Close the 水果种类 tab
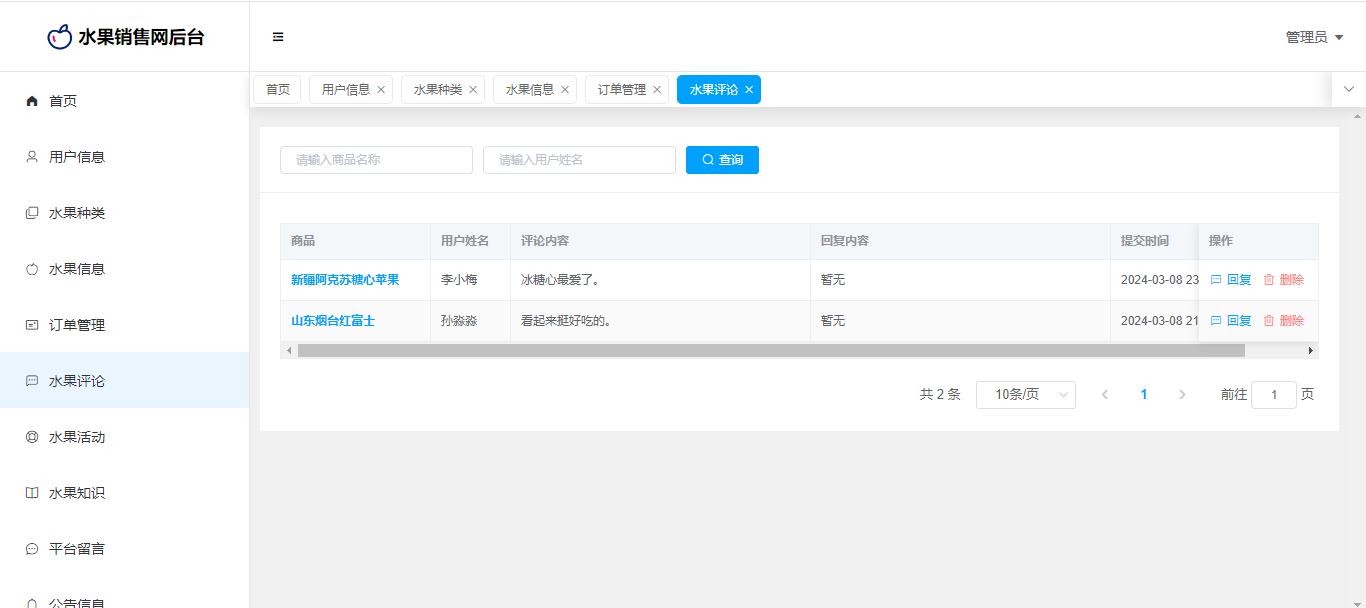The image size is (1366, 608). coord(473,90)
